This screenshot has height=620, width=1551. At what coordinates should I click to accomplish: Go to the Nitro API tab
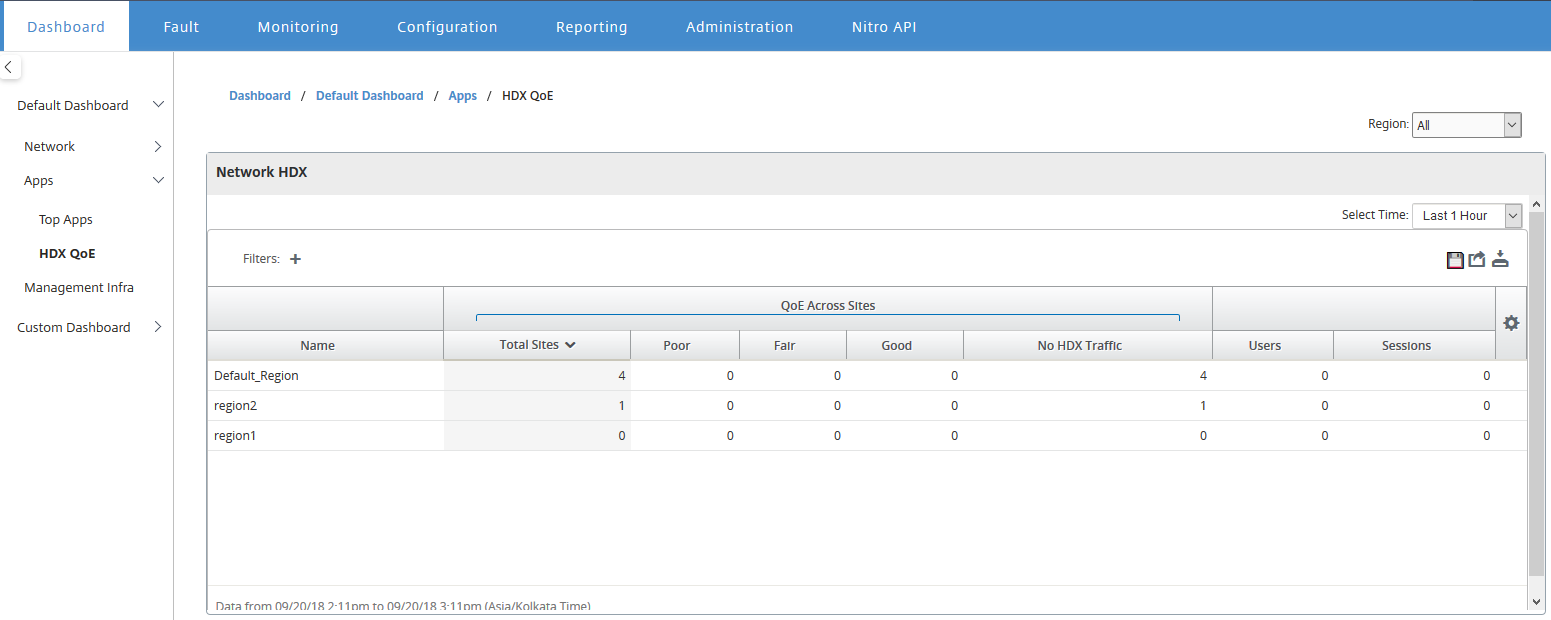click(x=884, y=27)
